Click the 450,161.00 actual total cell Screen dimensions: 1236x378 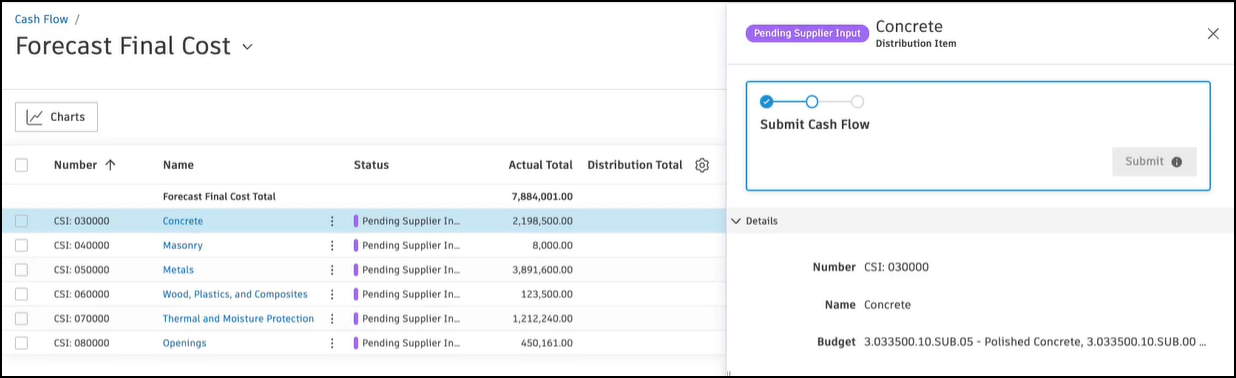point(547,343)
